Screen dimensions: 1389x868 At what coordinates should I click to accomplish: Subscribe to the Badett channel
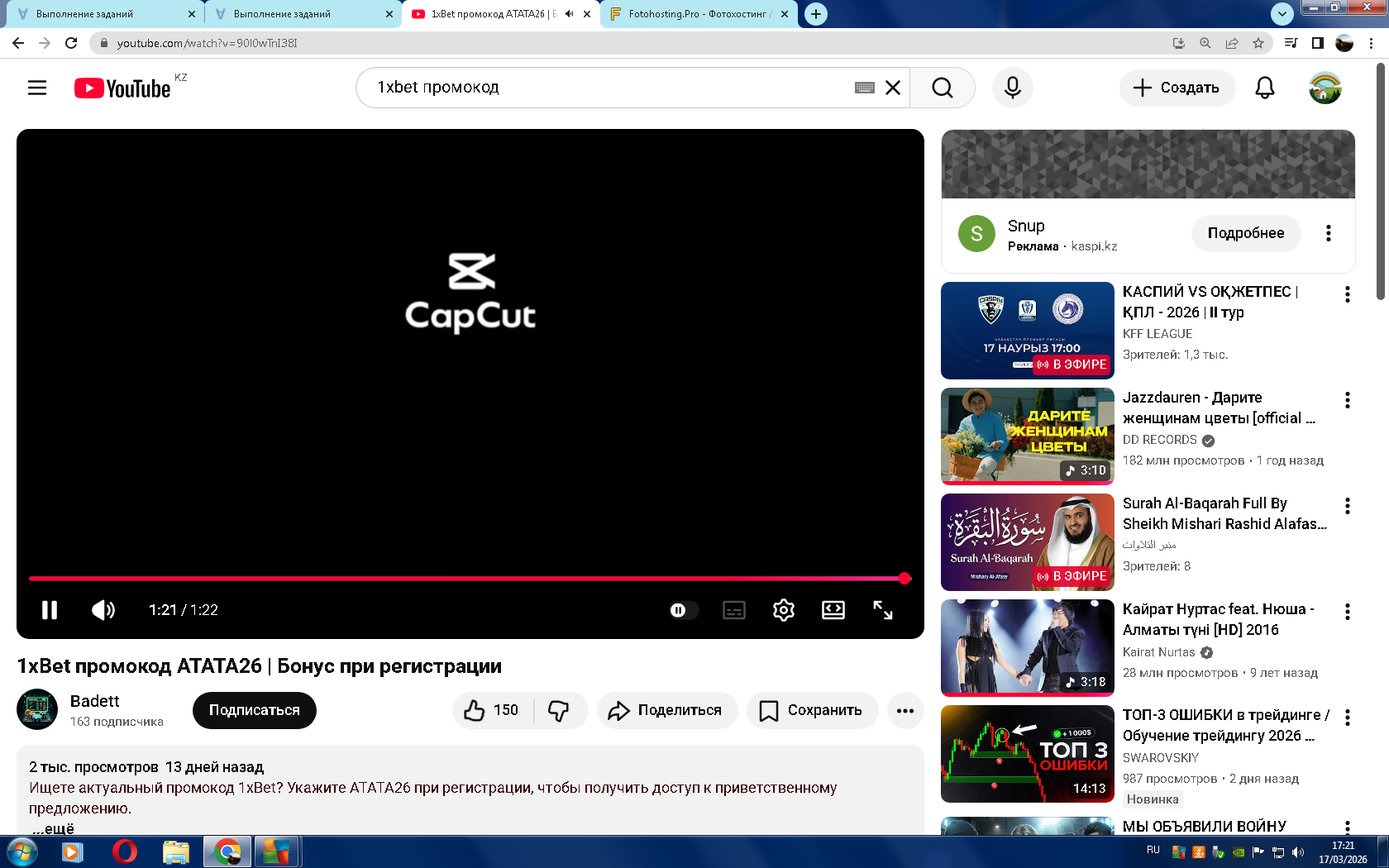point(255,710)
